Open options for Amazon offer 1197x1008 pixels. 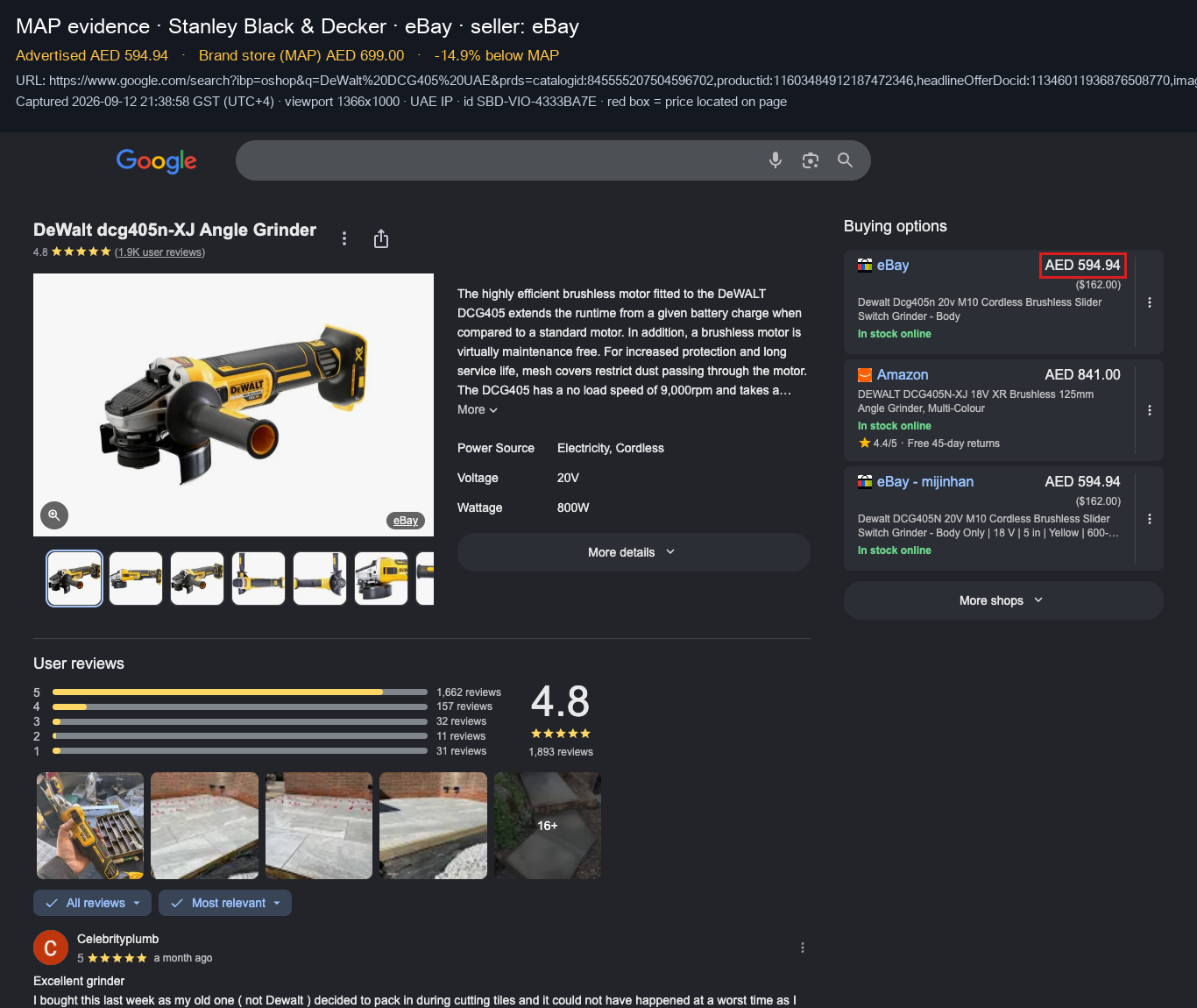point(1150,410)
